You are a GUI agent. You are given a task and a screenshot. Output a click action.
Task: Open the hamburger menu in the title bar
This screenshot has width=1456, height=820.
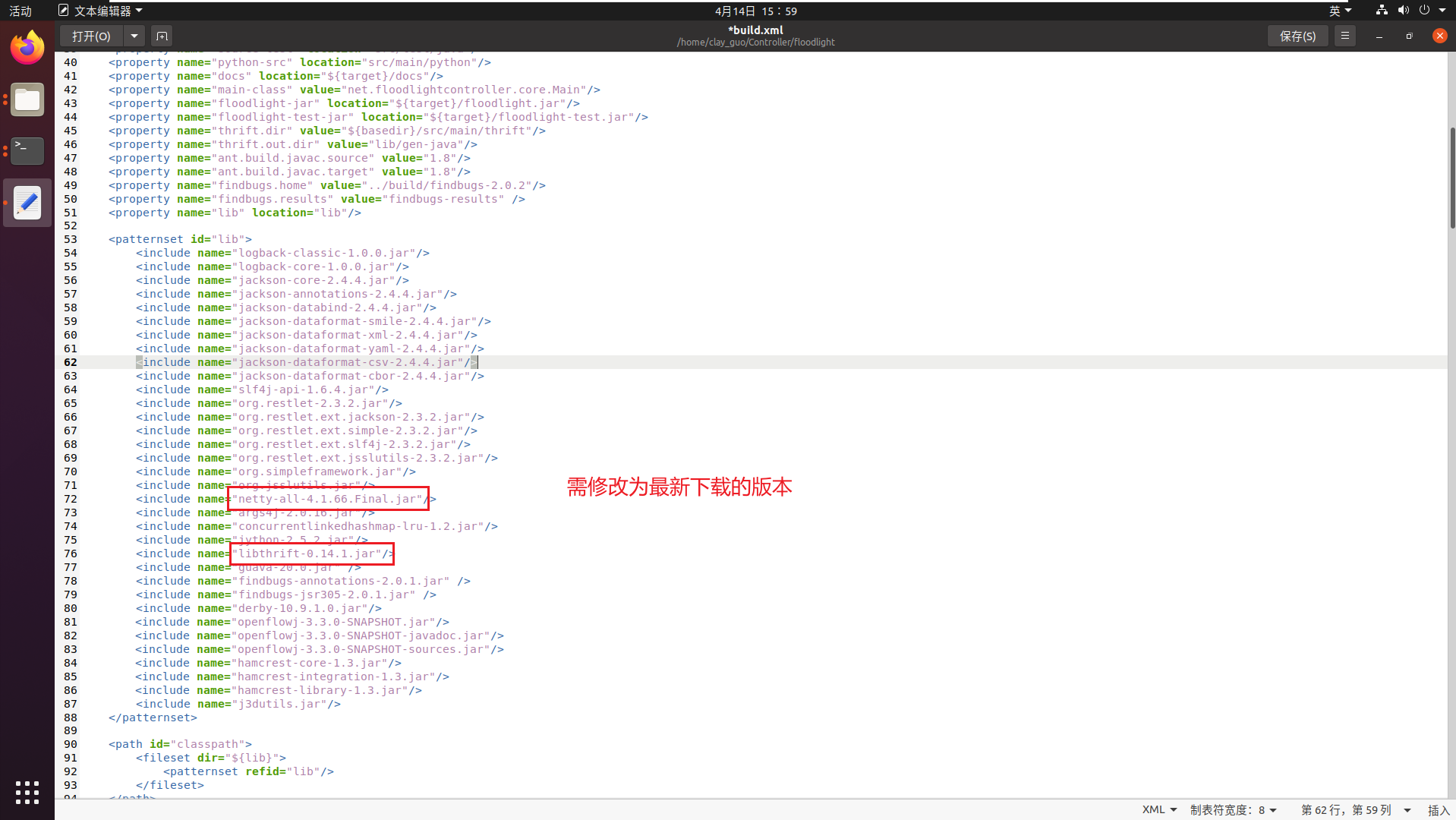click(1344, 36)
